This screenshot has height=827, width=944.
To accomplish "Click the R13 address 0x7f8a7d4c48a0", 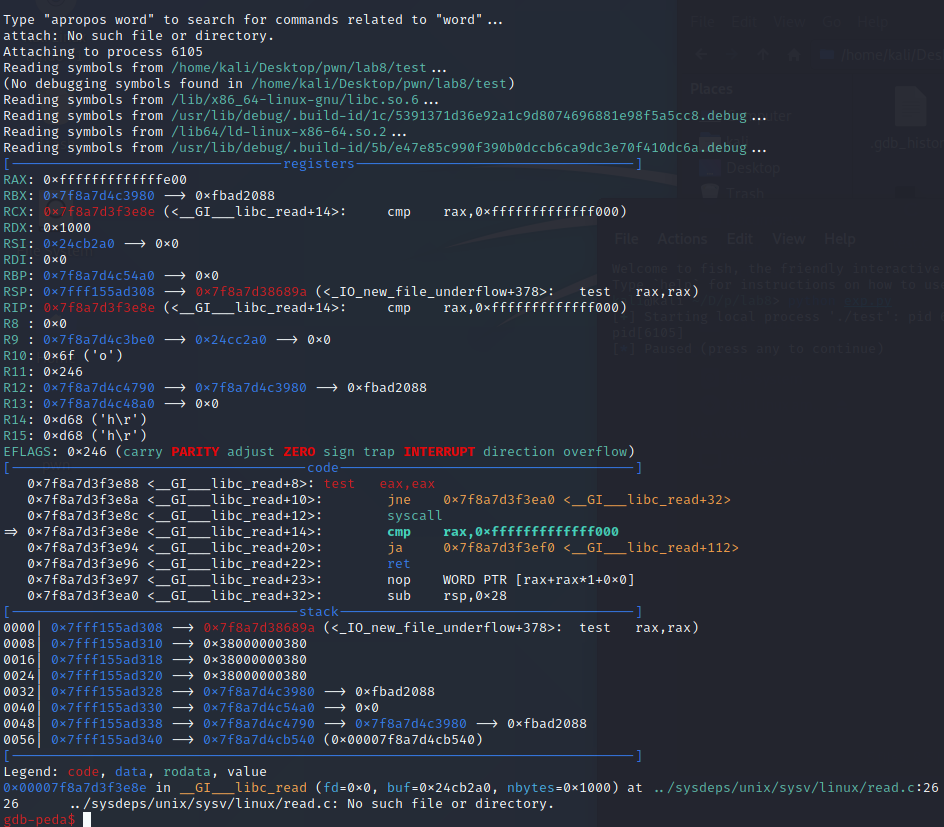I will 99,403.
